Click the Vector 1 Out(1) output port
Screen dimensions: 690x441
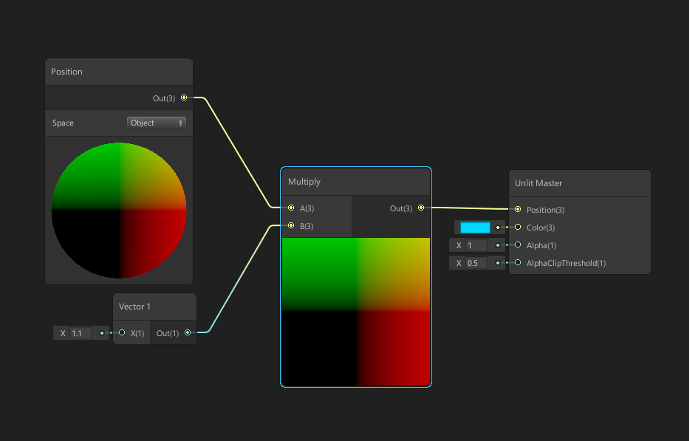(187, 332)
